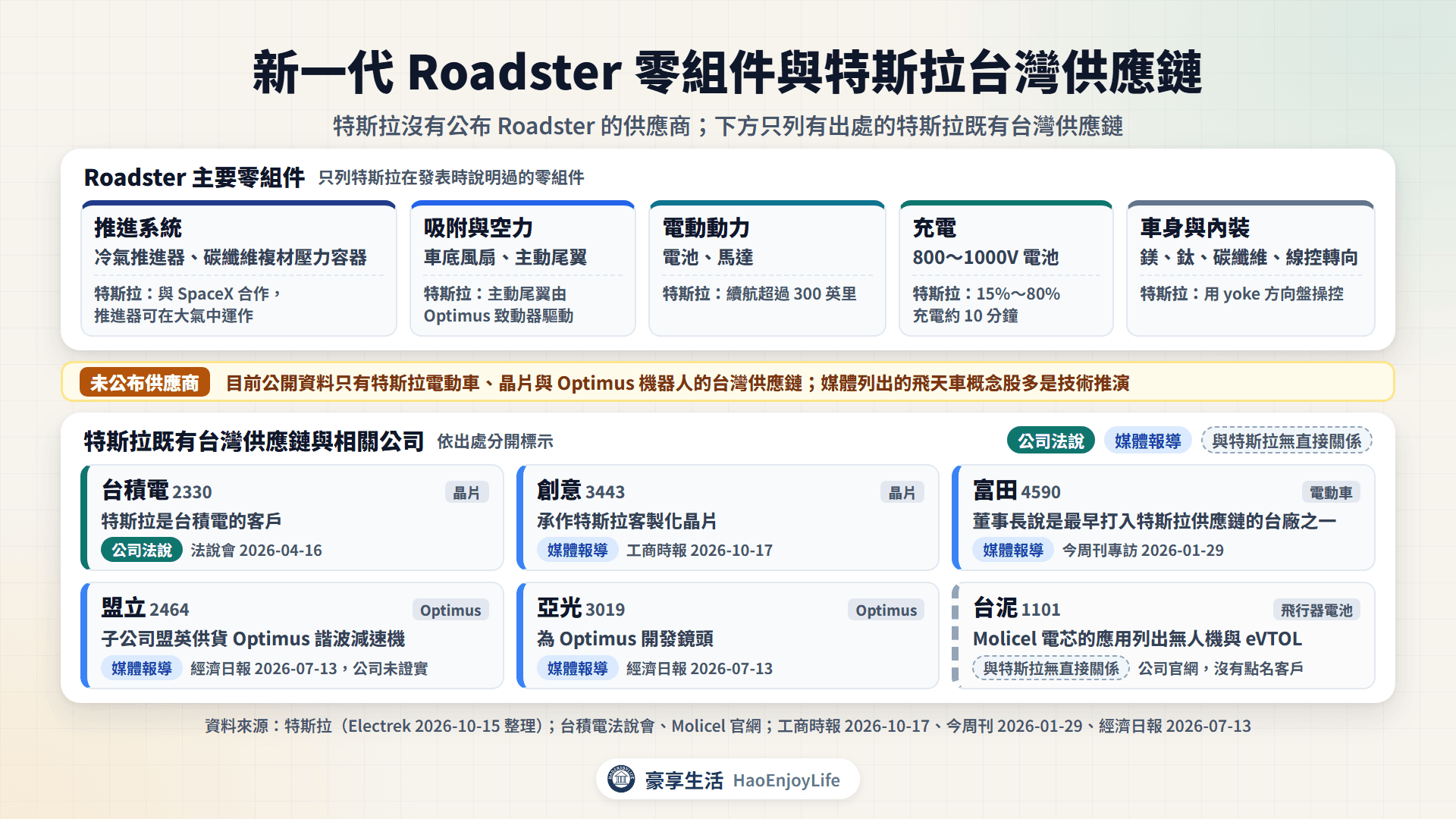Click the 媒體報導 legend pill

click(x=1147, y=441)
